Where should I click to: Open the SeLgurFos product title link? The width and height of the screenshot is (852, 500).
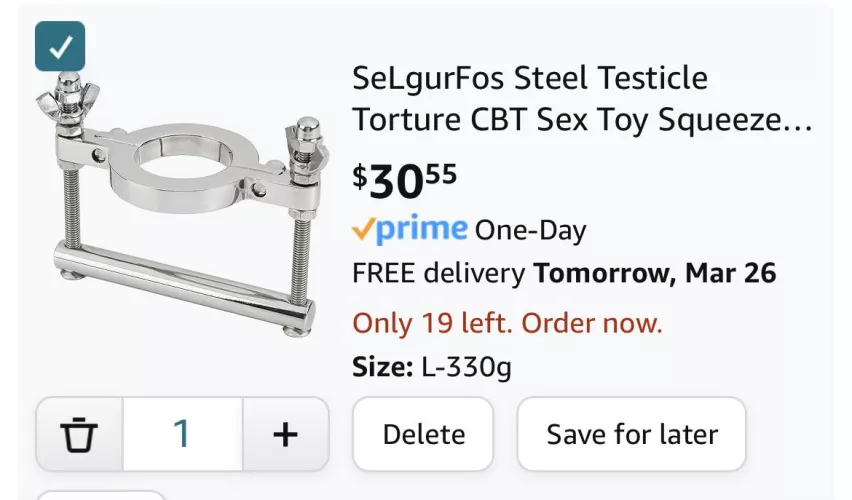coord(580,98)
